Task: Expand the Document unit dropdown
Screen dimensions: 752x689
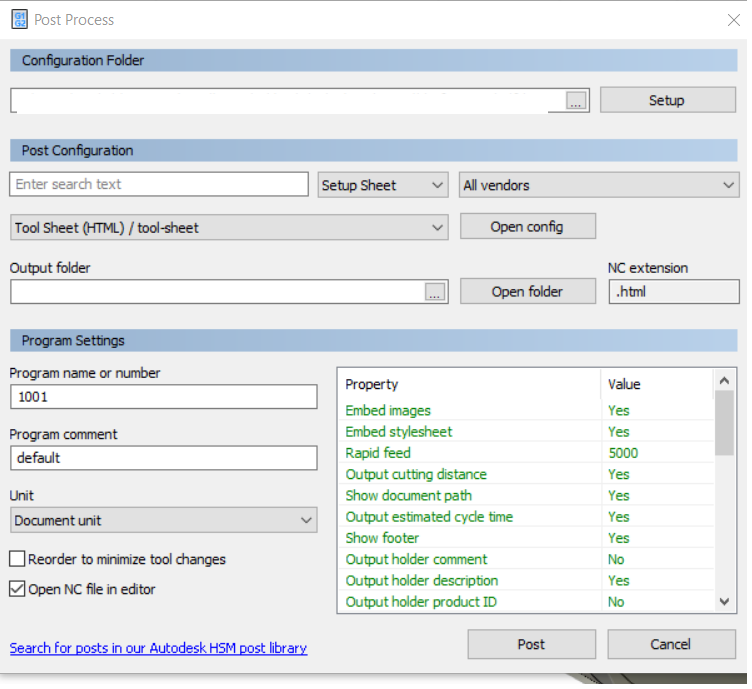Action: (164, 520)
